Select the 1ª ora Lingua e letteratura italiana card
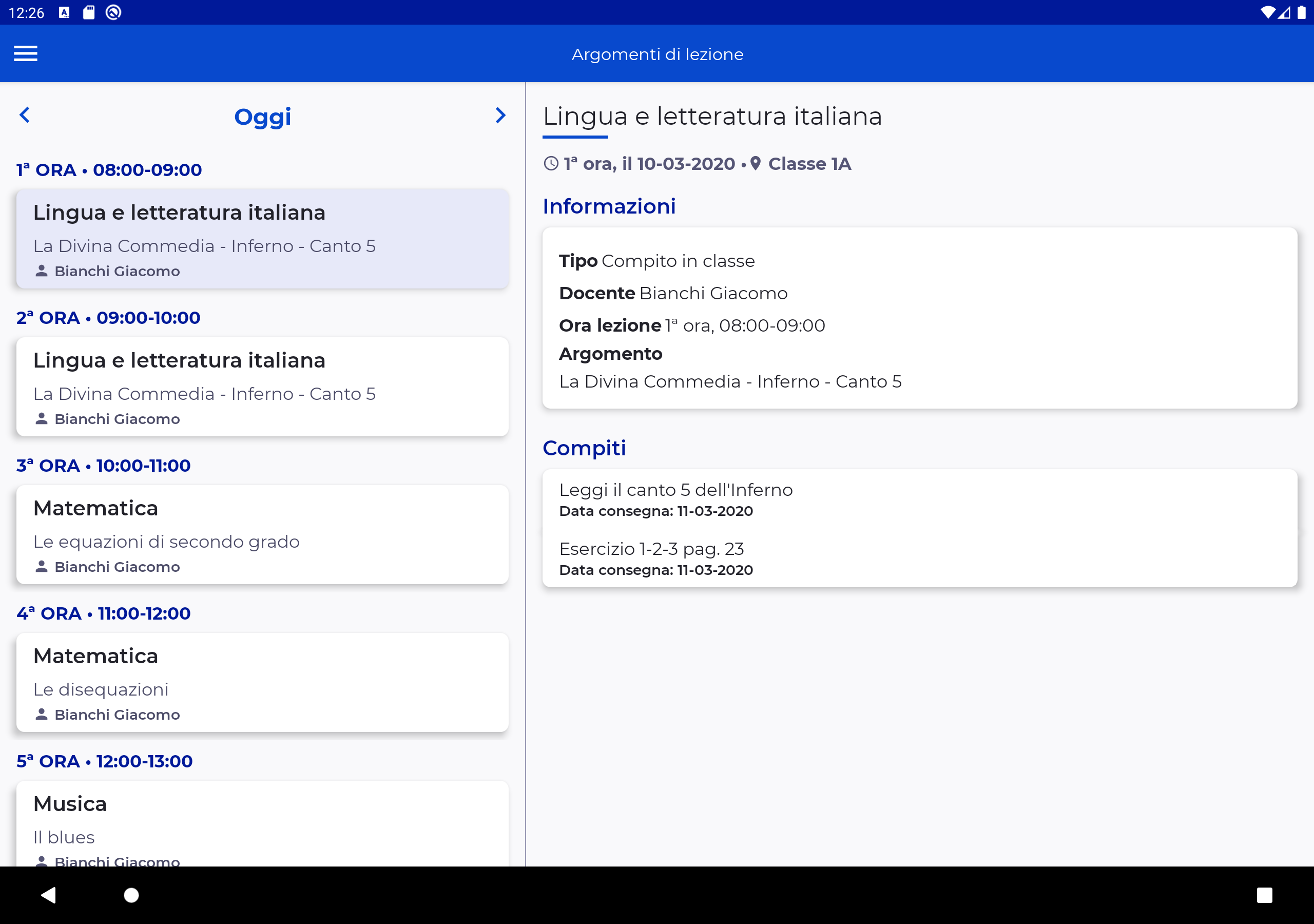This screenshot has height=924, width=1314. (263, 239)
